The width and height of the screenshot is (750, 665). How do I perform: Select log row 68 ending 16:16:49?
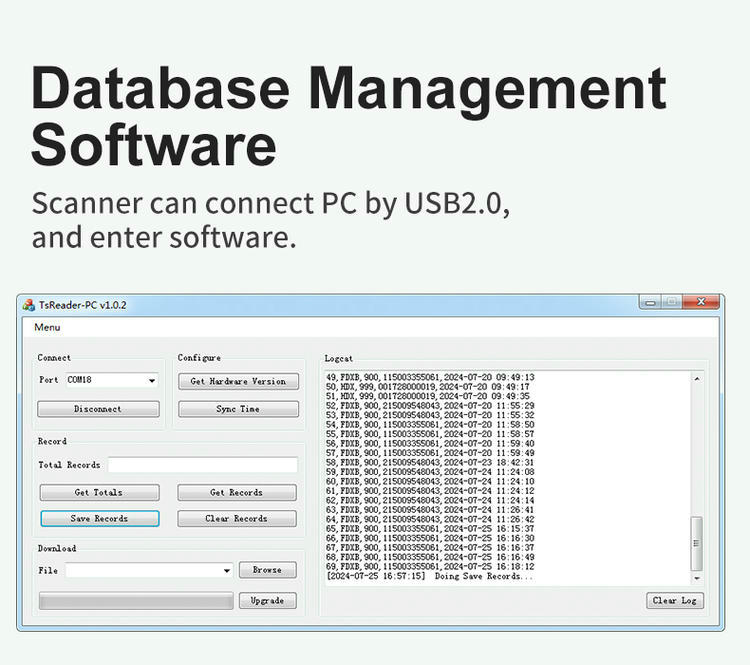coord(430,557)
